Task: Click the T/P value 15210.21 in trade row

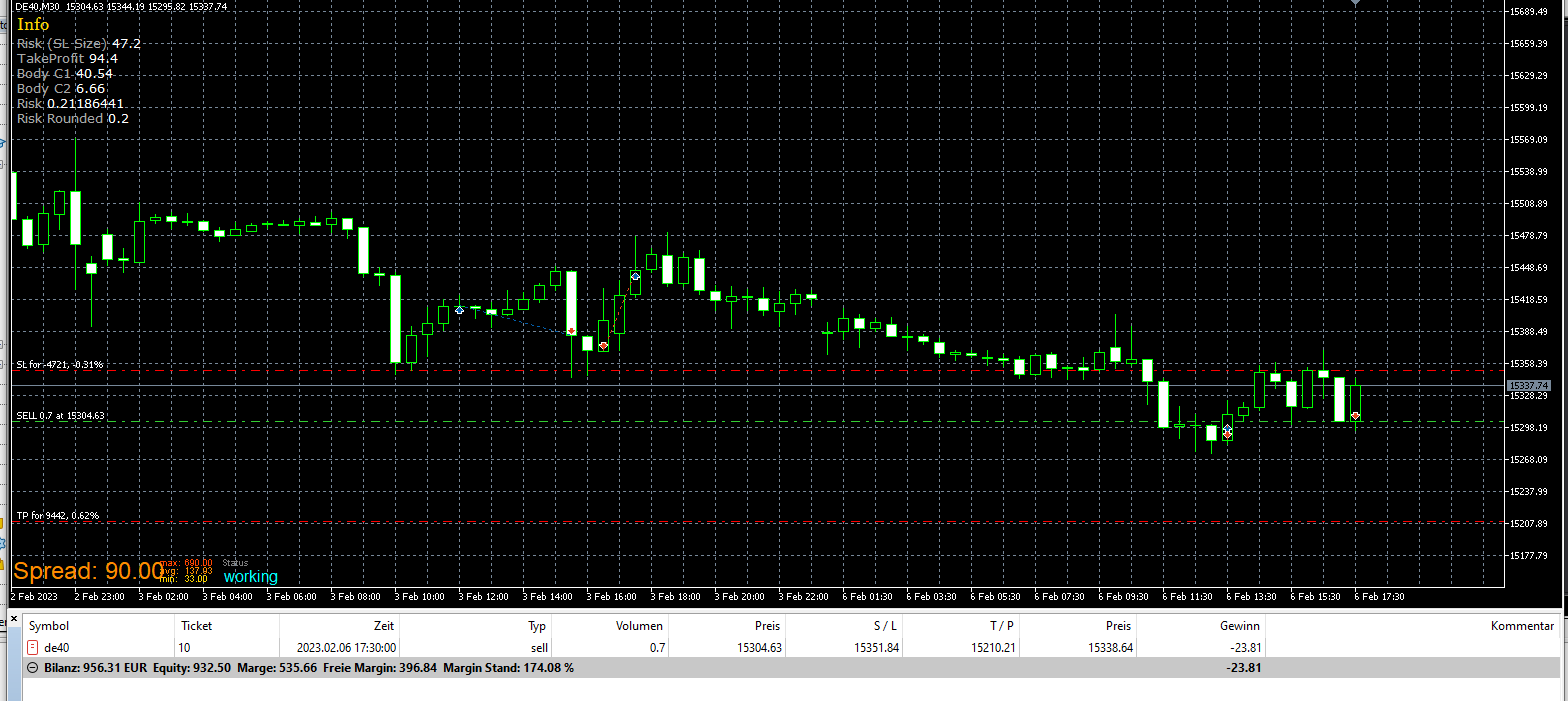Action: pyautogui.click(x=991, y=648)
